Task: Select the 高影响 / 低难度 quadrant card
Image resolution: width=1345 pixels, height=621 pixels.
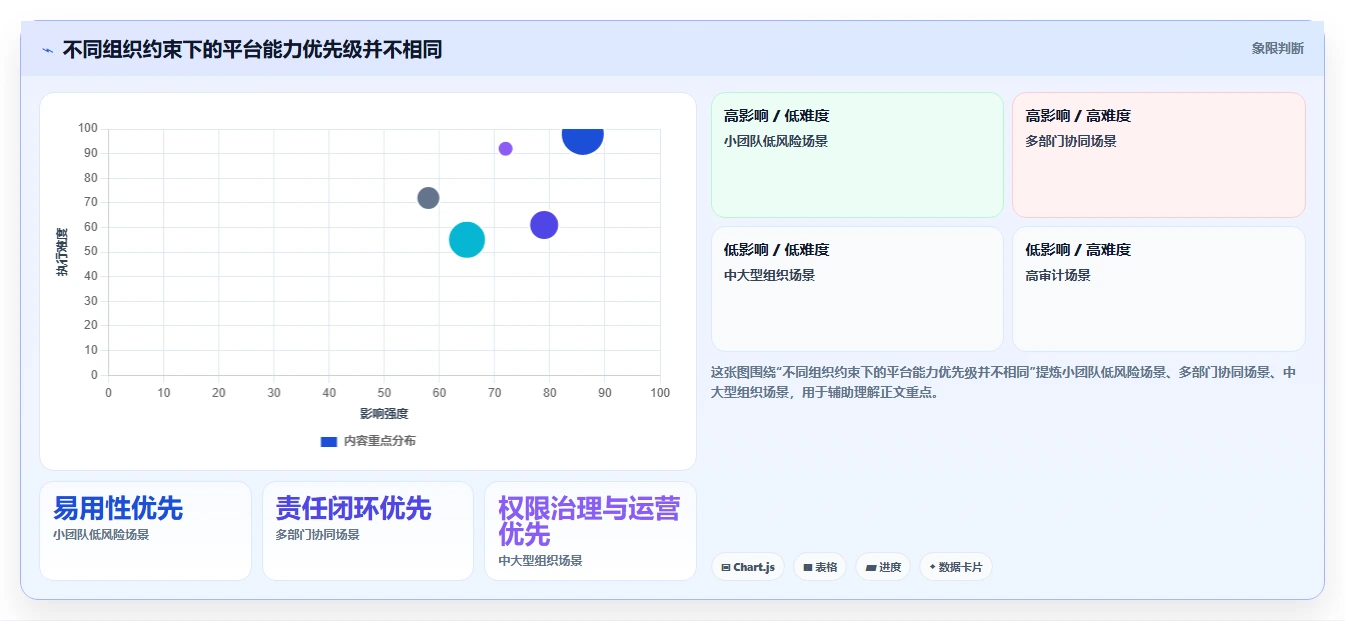Action: (857, 155)
